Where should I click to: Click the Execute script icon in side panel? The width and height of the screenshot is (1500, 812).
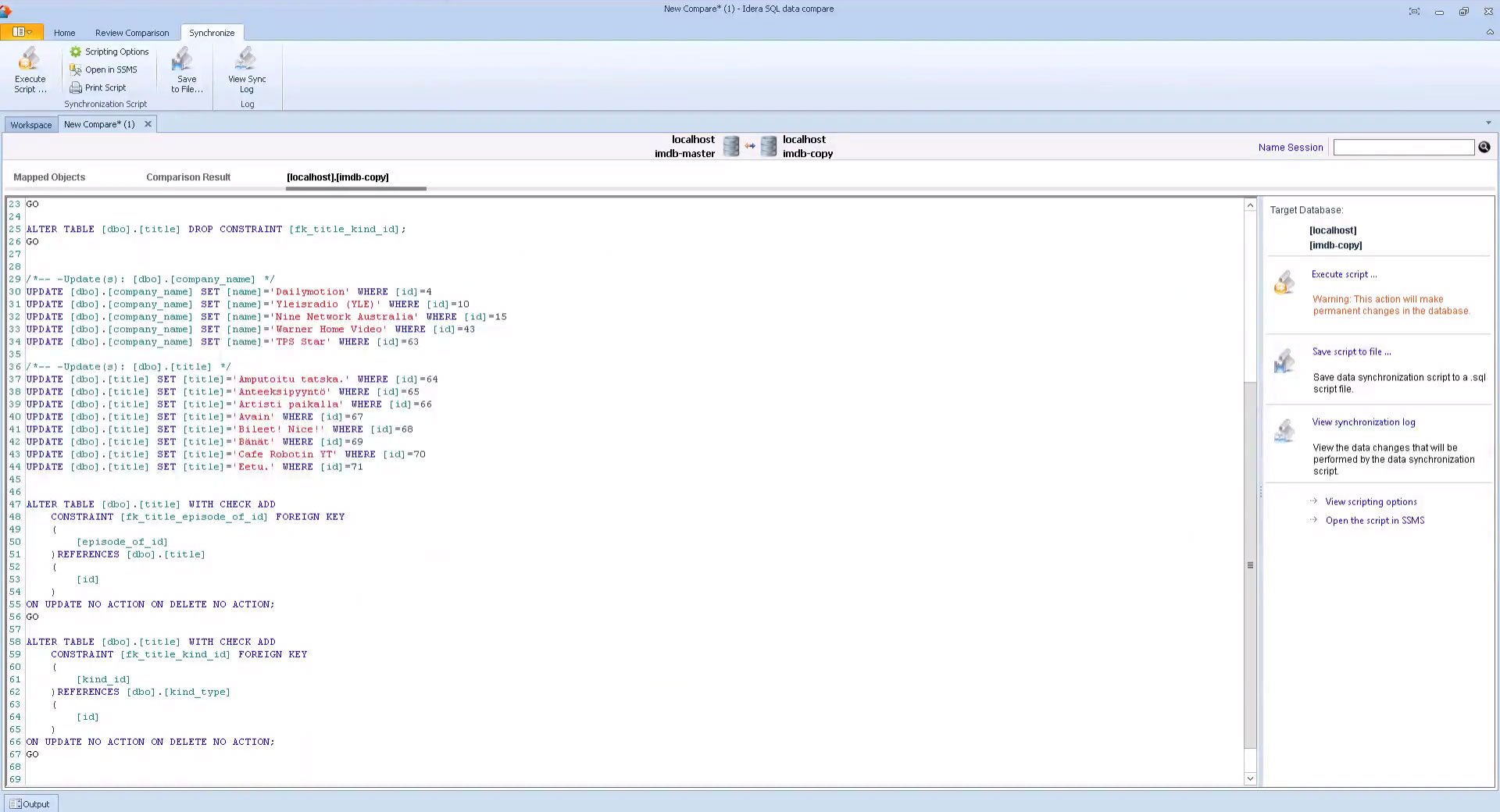1284,283
